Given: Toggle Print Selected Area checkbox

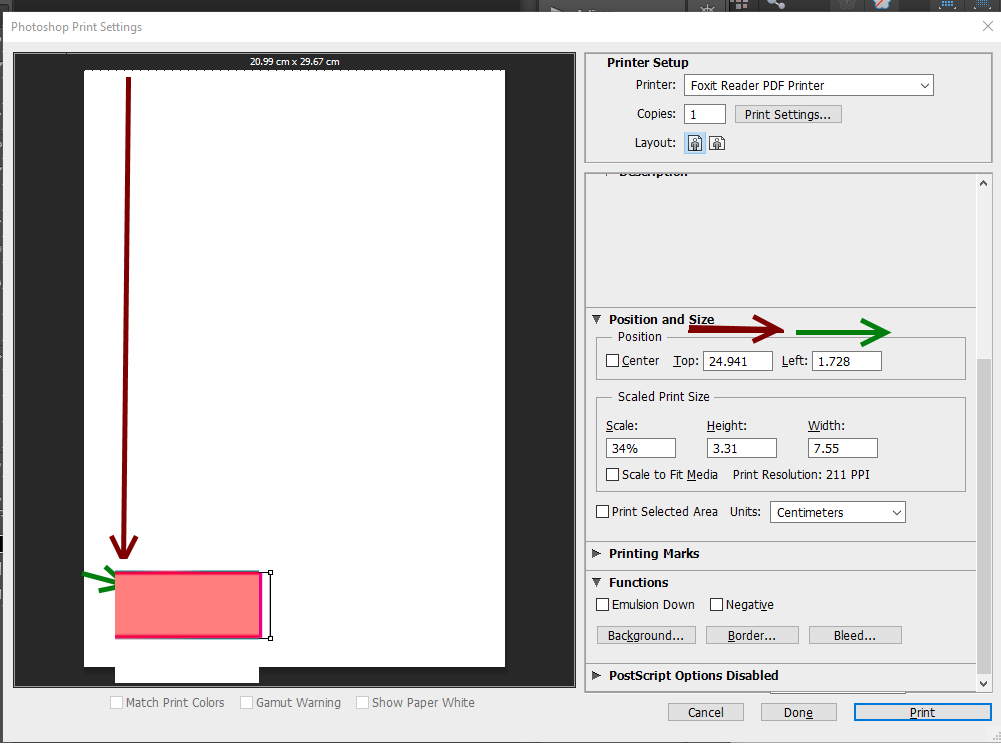Looking at the screenshot, I should [602, 512].
